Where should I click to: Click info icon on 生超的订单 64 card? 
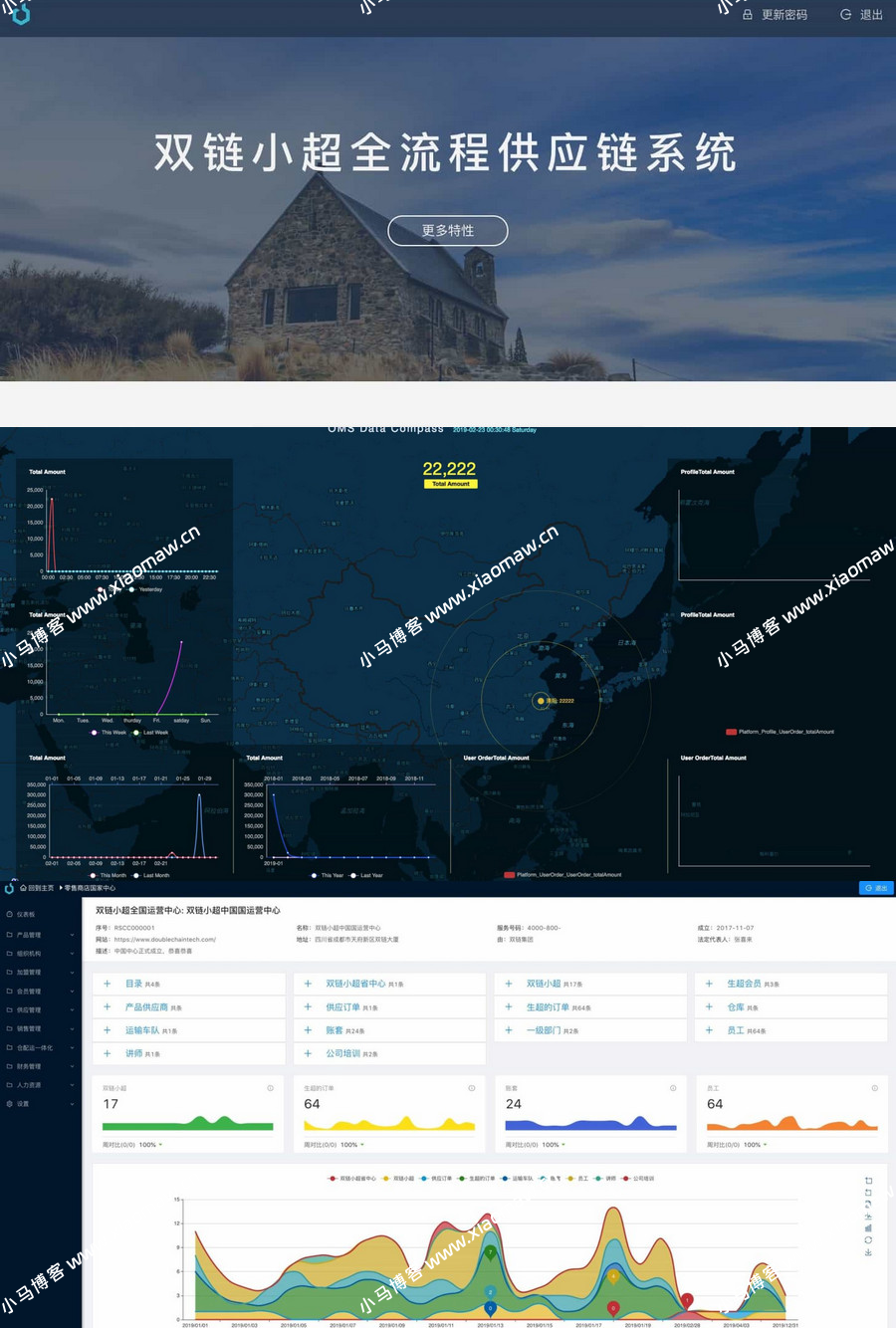[x=471, y=1088]
